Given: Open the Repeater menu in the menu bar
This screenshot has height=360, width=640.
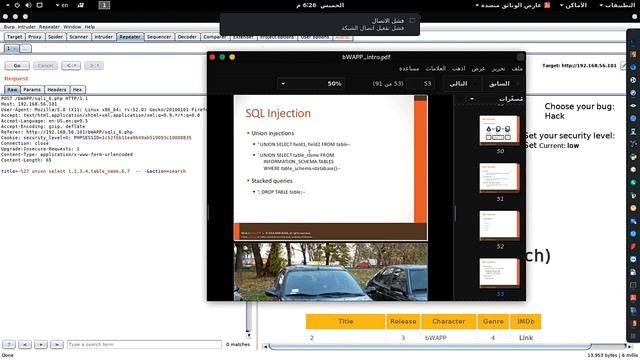Looking at the screenshot, I should point(49,27).
